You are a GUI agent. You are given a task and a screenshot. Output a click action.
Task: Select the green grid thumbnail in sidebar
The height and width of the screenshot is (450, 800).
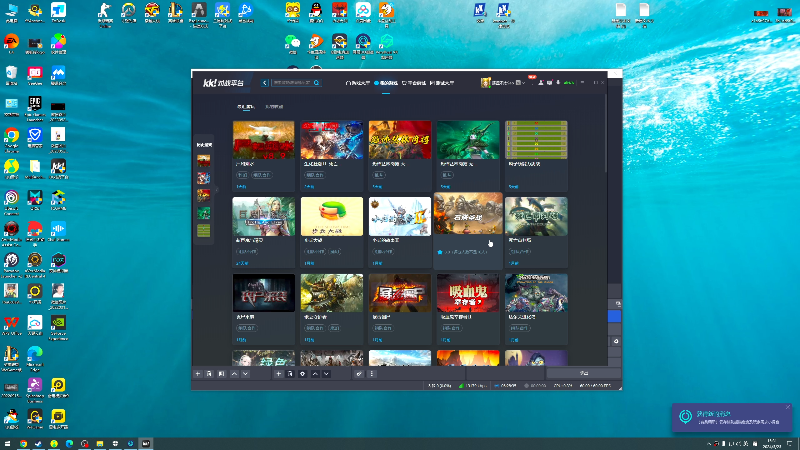[x=204, y=230]
